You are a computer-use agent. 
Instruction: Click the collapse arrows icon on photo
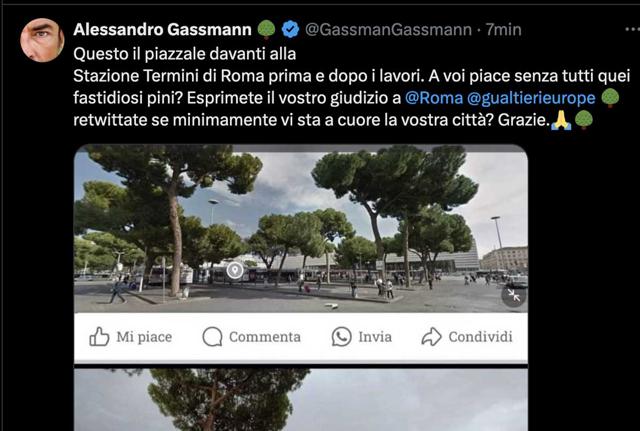coord(513,295)
